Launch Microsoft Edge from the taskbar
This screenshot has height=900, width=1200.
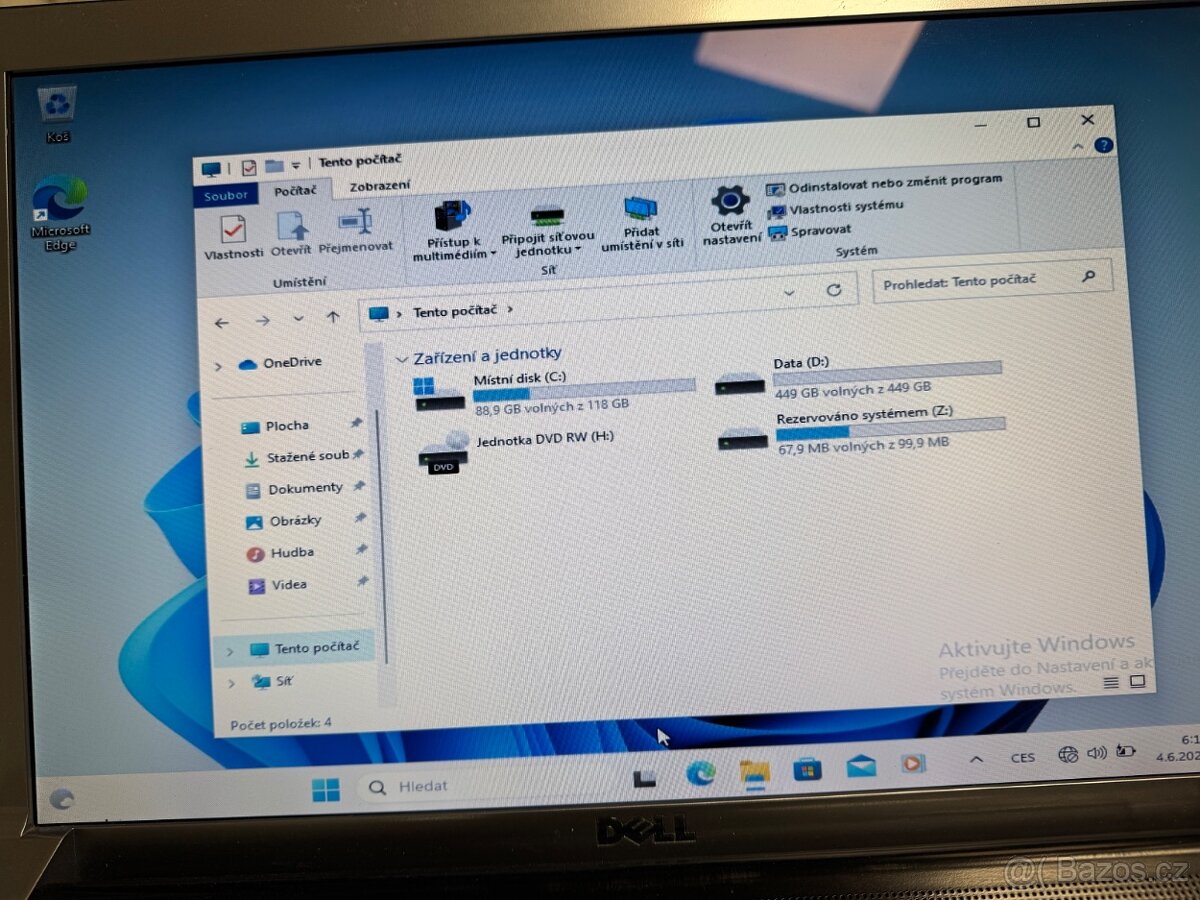[x=700, y=774]
